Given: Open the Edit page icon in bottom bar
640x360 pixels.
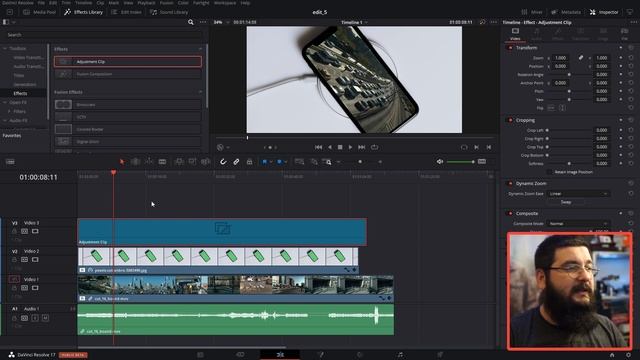Looking at the screenshot, I should [x=280, y=355].
